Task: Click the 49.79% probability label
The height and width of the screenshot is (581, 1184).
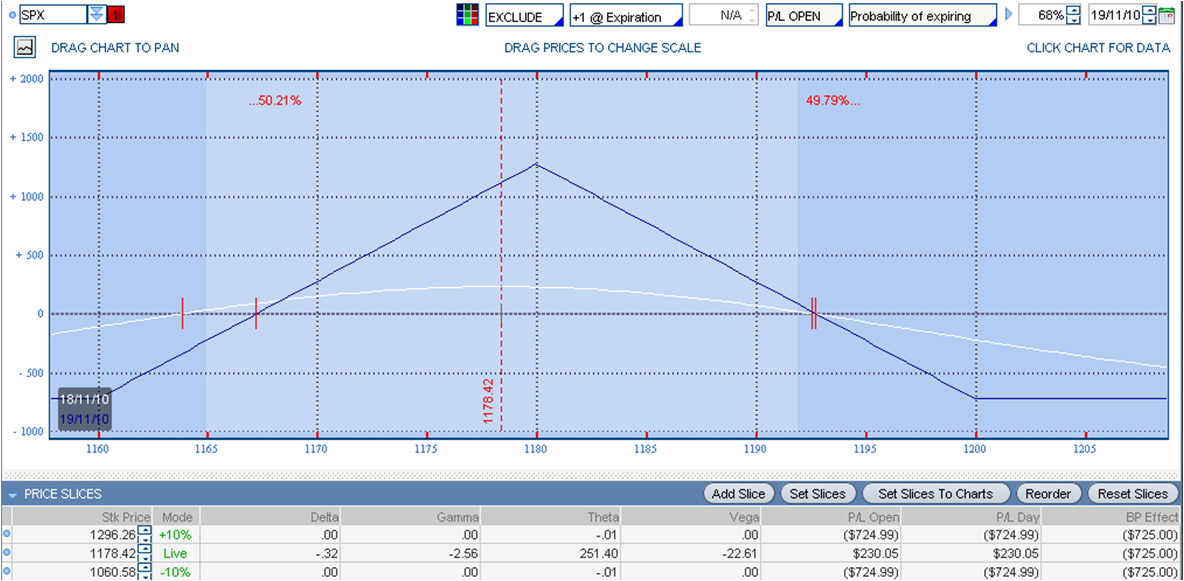Action: [x=833, y=100]
